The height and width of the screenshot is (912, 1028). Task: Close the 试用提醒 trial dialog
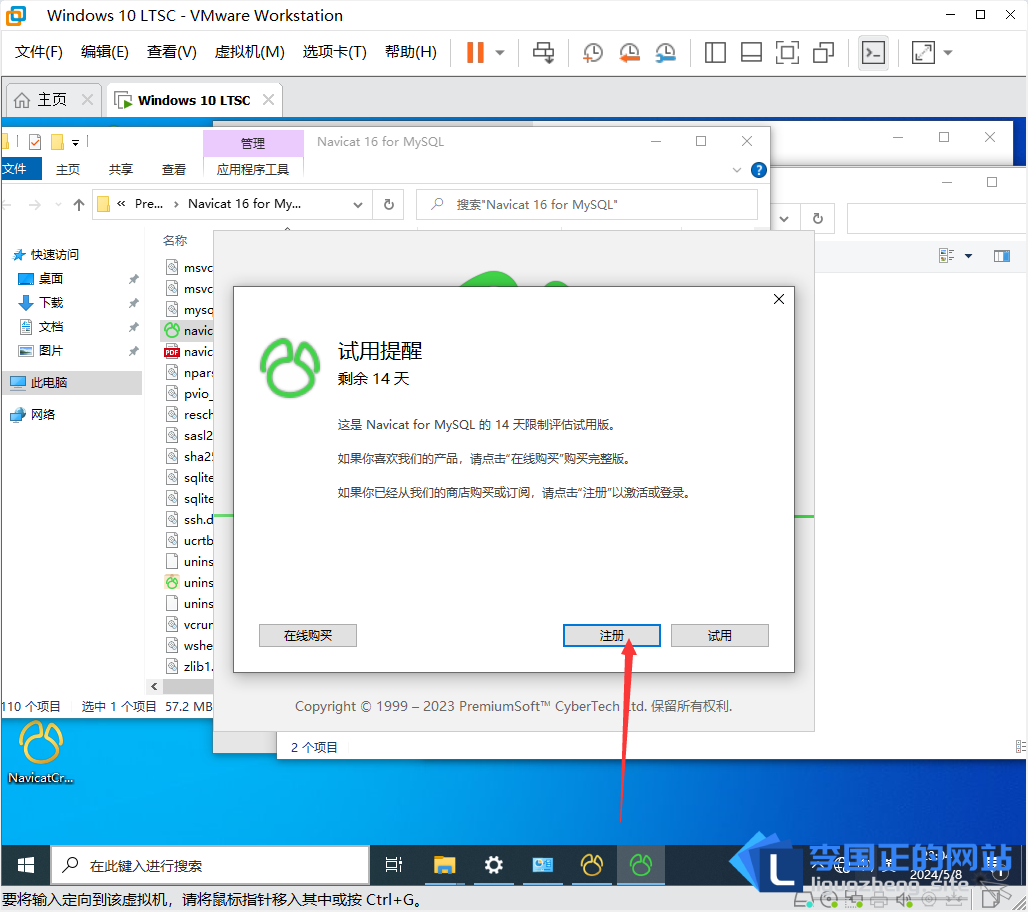point(779,299)
